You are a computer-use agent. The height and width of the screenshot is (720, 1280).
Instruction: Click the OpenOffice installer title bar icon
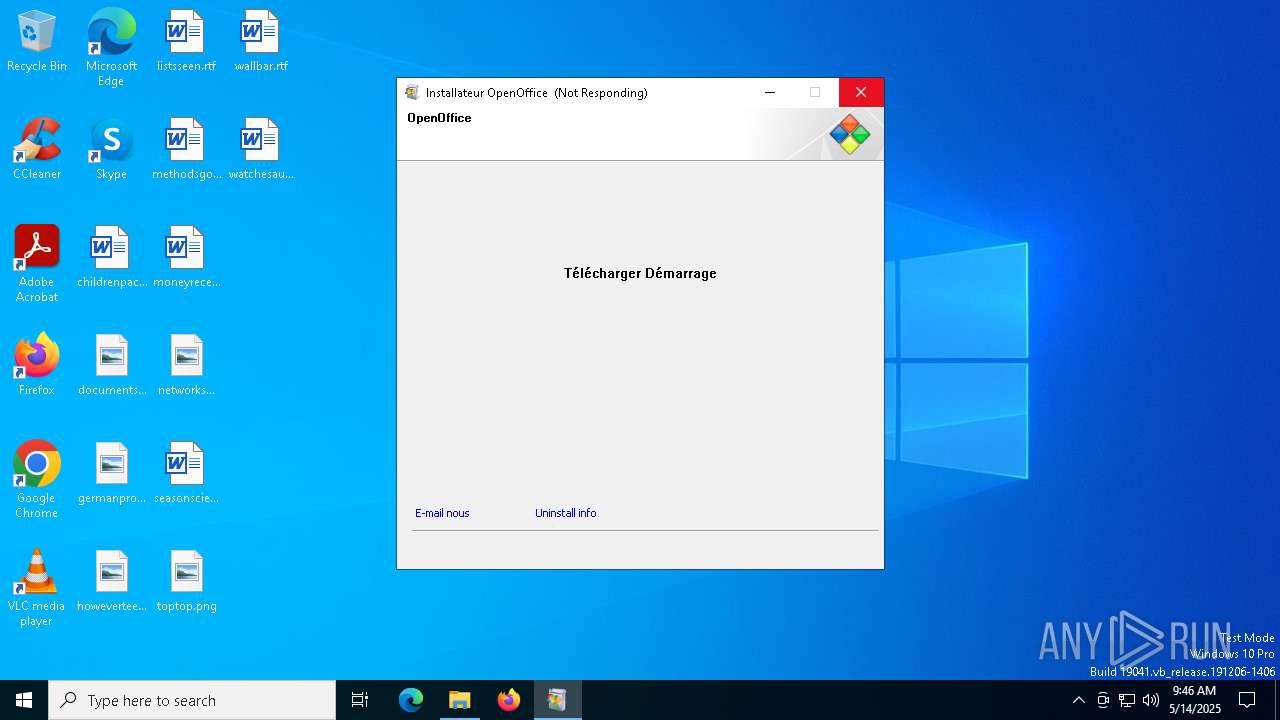(x=412, y=93)
